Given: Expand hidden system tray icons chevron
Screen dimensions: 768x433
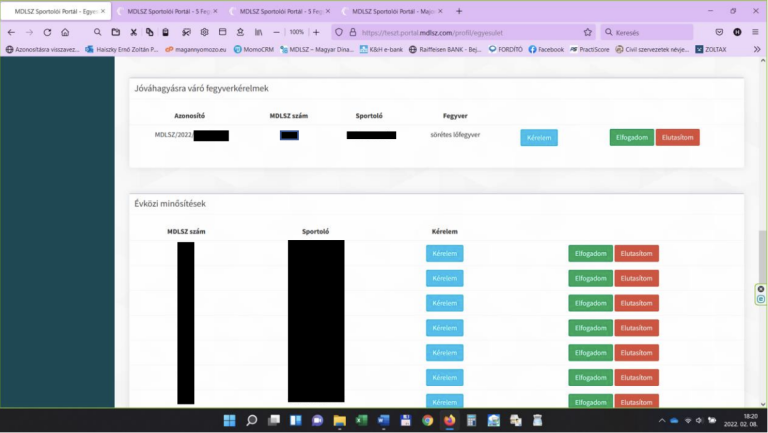Looking at the screenshot, I should (660, 420).
